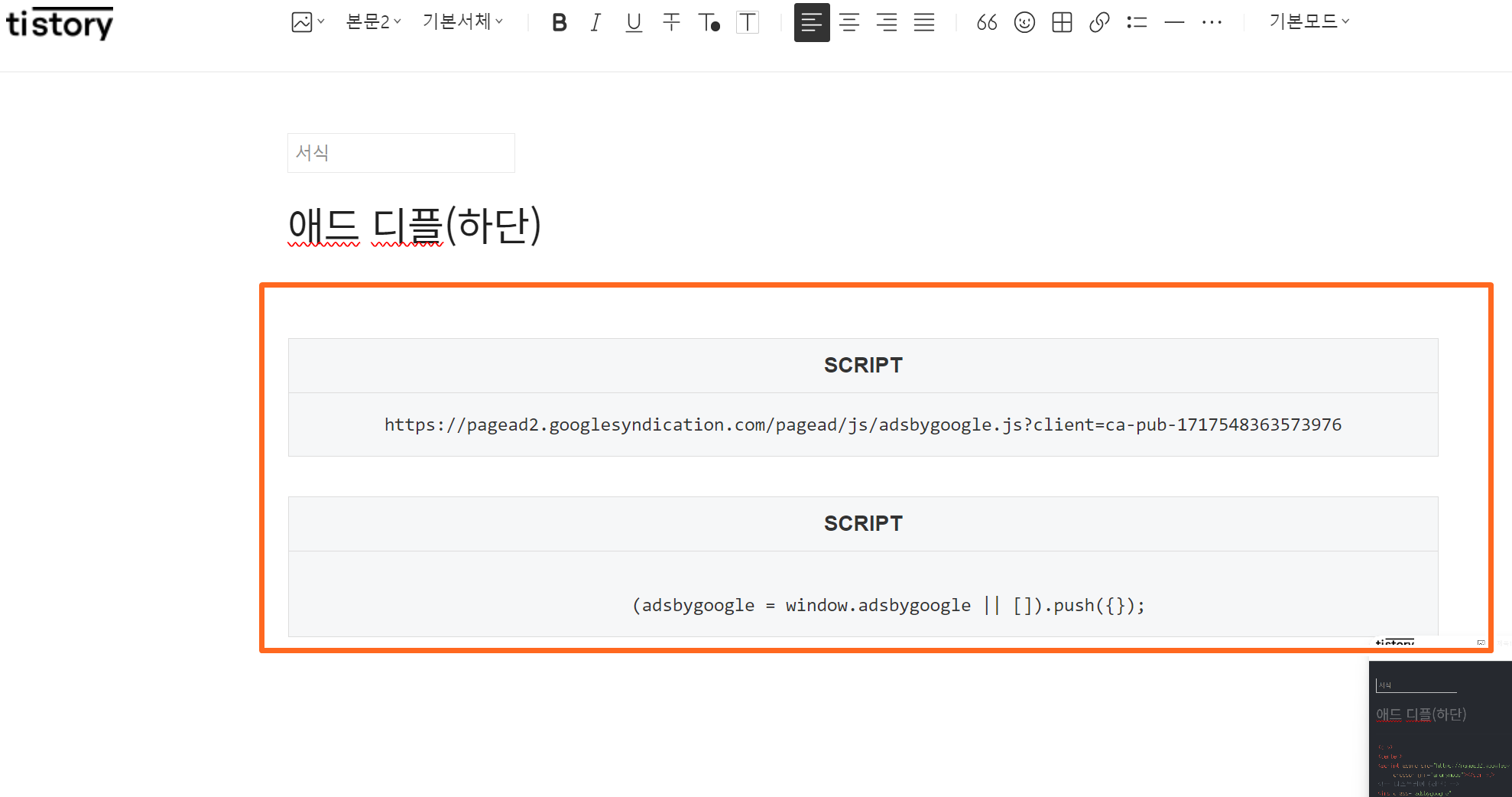Insert an image into the post
Screen dimensions: 1512x797
point(301,22)
